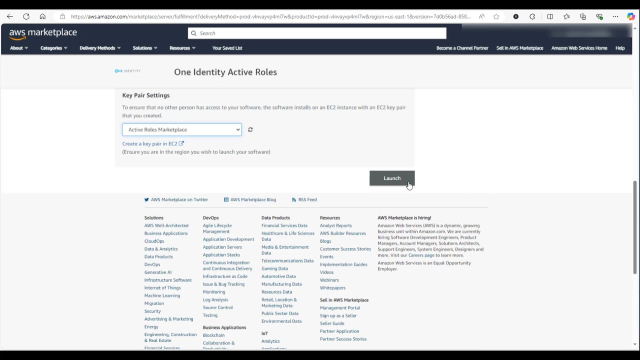640x360 pixels.
Task: Go to Amazon Web Services Home
Action: tap(579, 48)
